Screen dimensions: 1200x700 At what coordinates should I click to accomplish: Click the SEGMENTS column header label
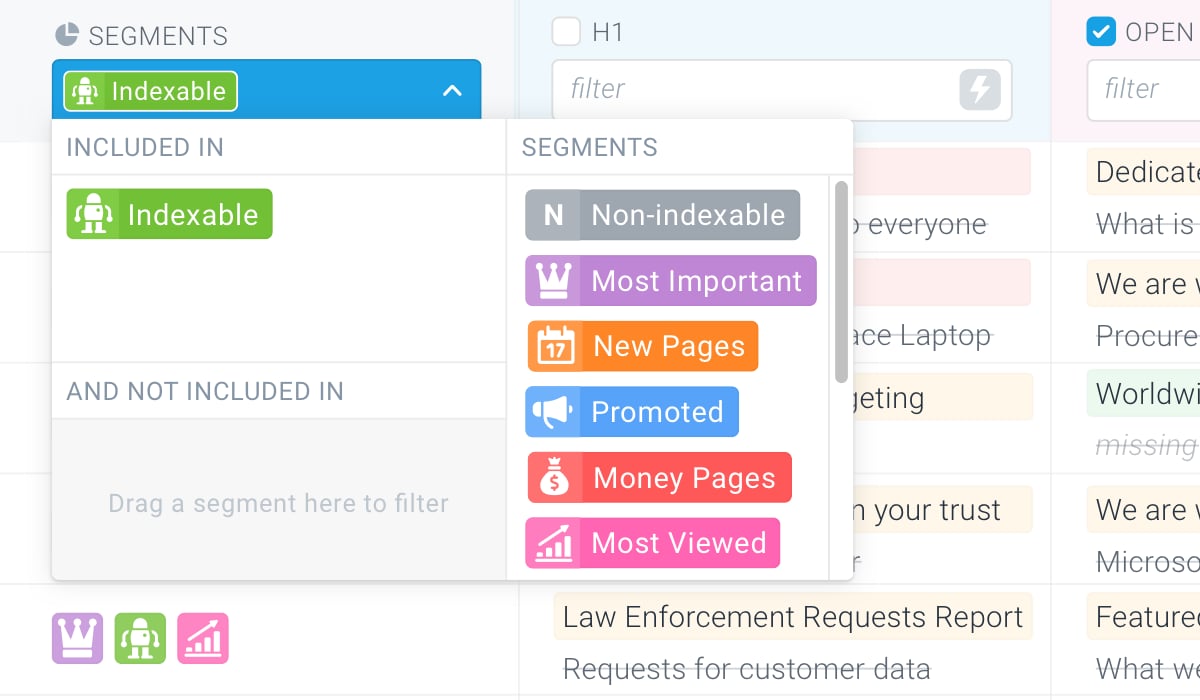point(158,36)
